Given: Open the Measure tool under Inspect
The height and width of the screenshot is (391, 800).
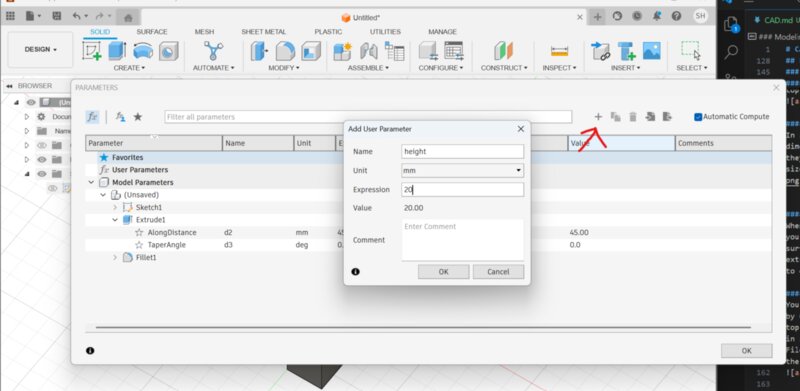Looking at the screenshot, I should (x=560, y=52).
